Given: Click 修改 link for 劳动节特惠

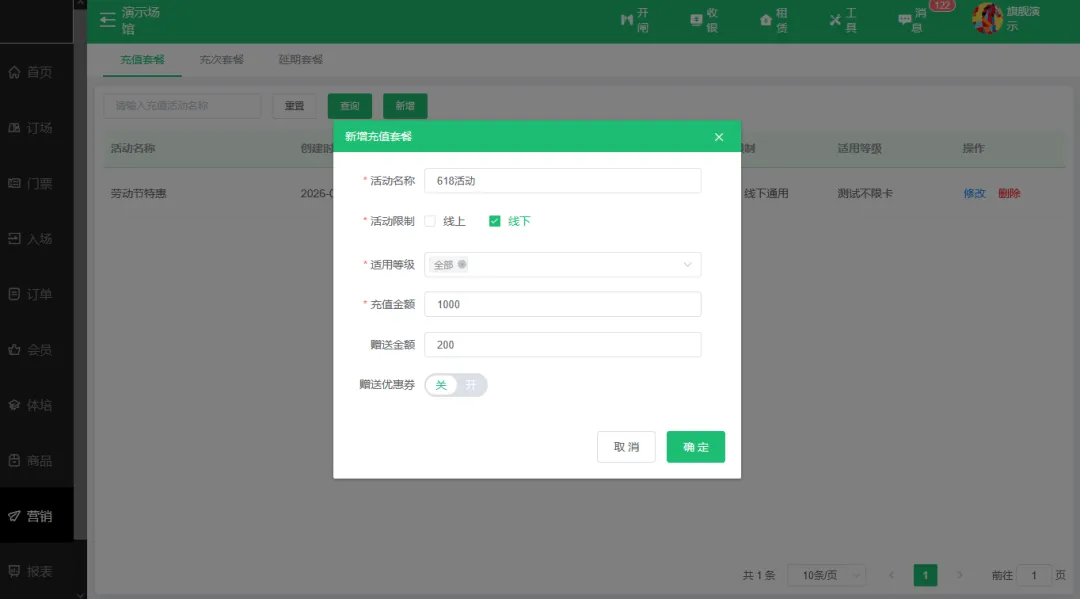Looking at the screenshot, I should [974, 193].
